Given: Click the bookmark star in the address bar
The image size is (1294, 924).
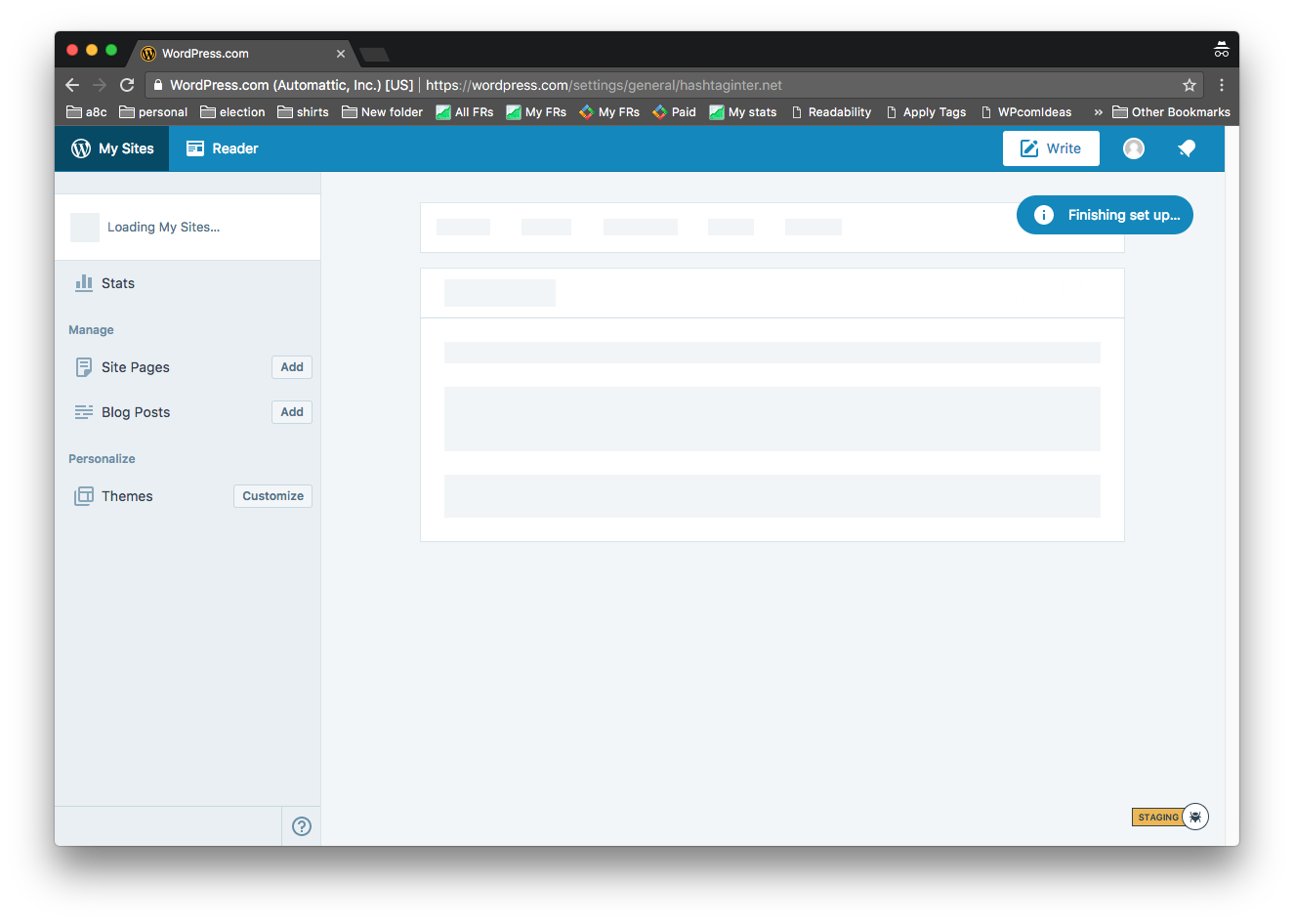Looking at the screenshot, I should tap(1190, 85).
